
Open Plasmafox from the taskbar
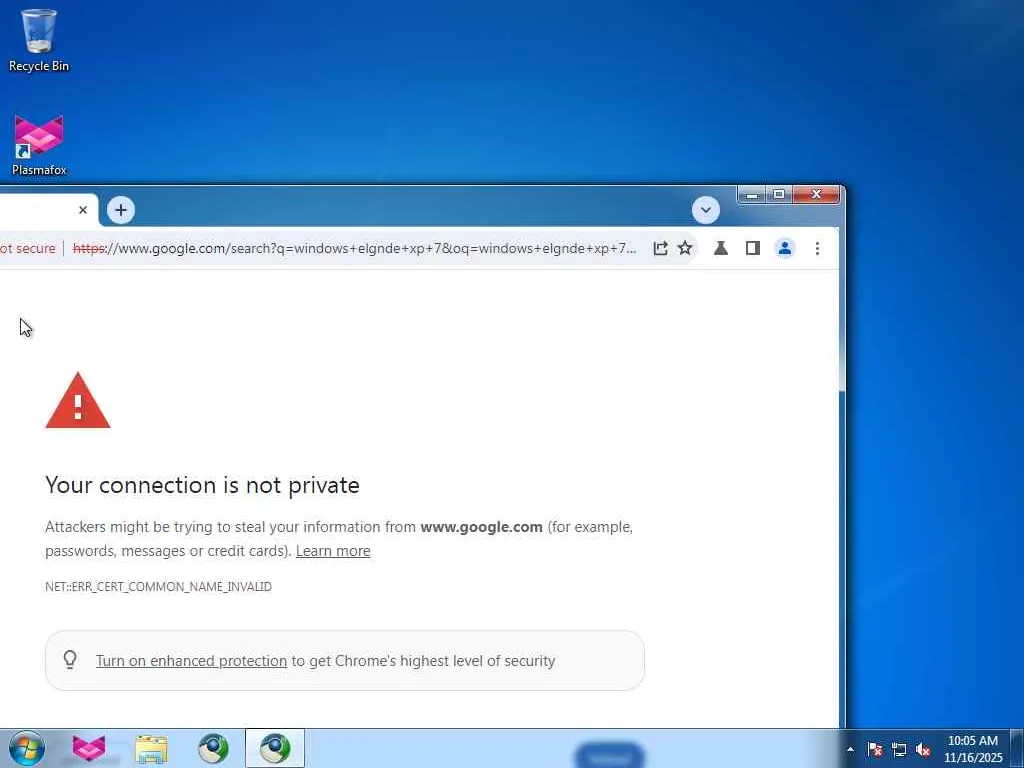point(89,748)
